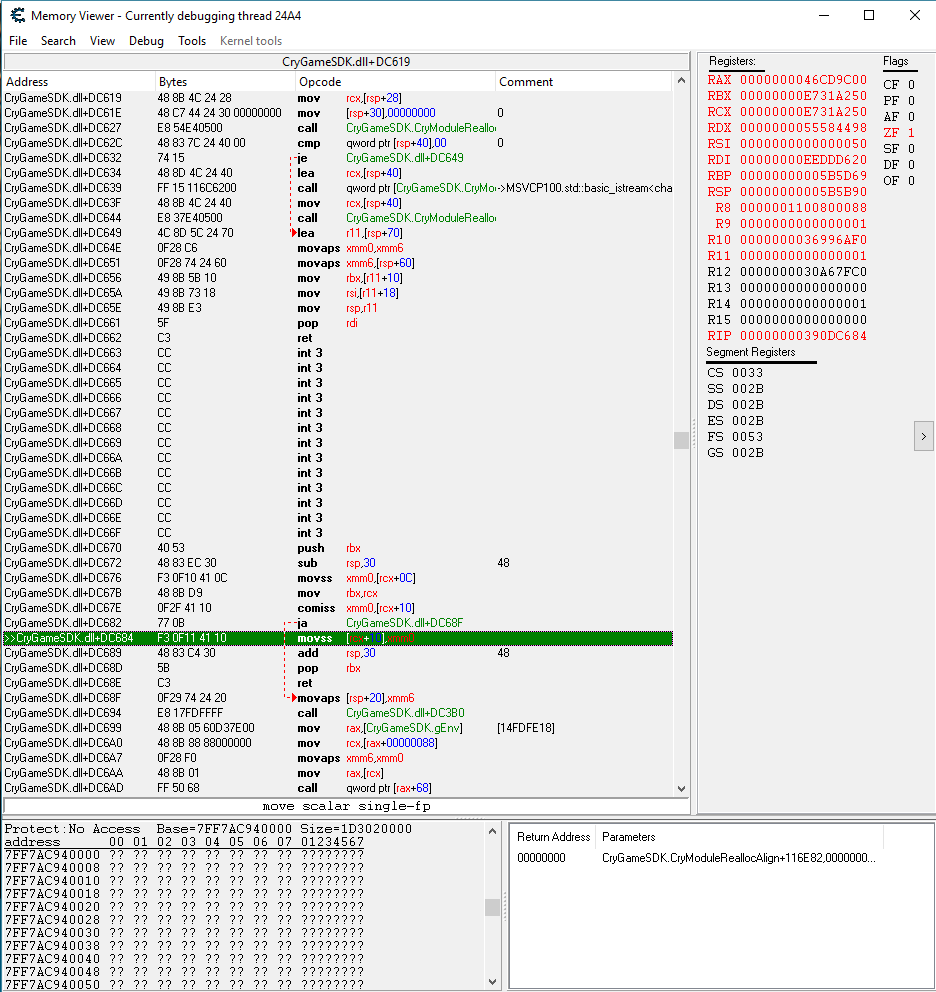Open the File menu
936x992 pixels.
pos(18,41)
